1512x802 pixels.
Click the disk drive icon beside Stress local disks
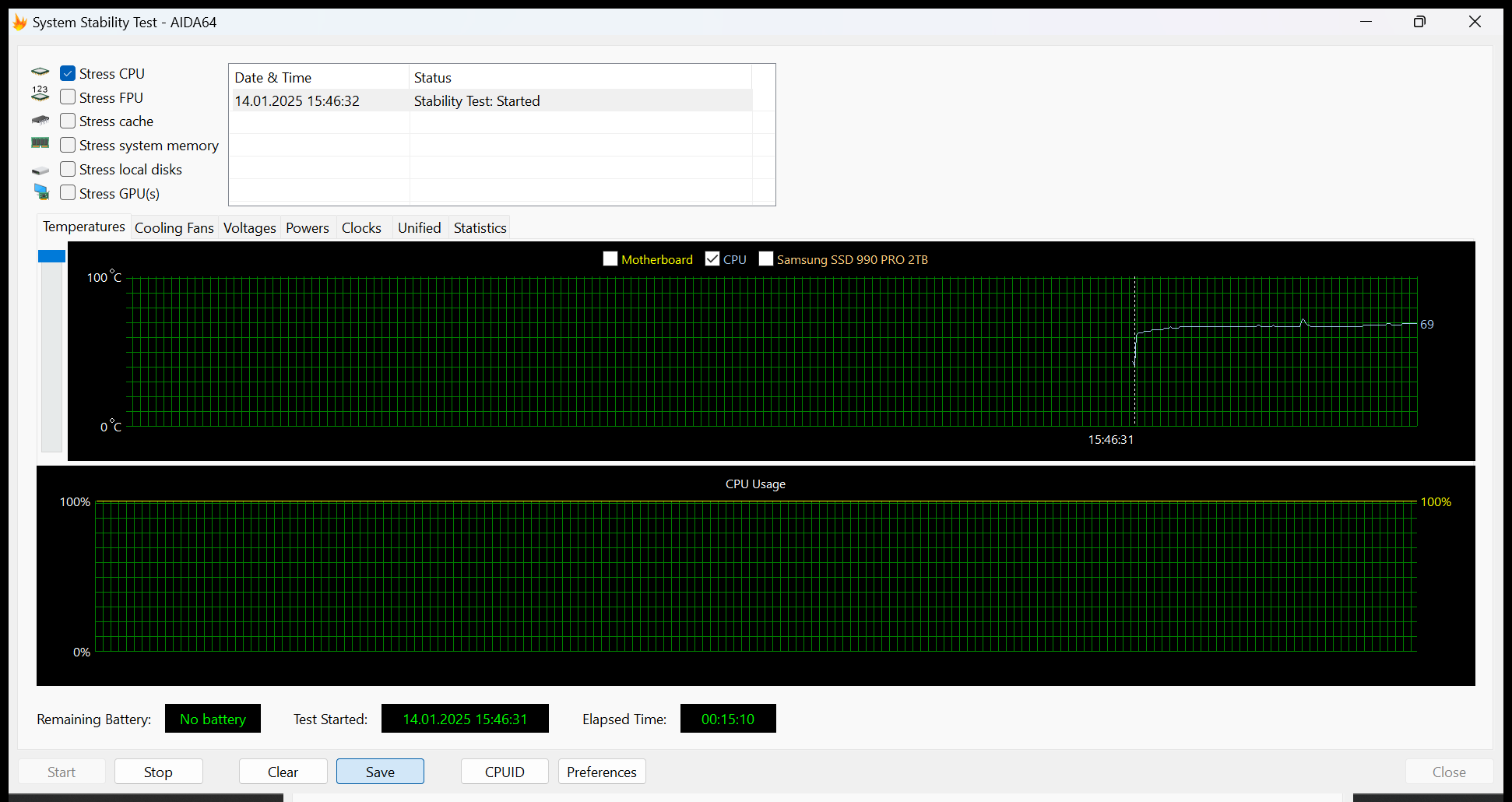click(40, 170)
